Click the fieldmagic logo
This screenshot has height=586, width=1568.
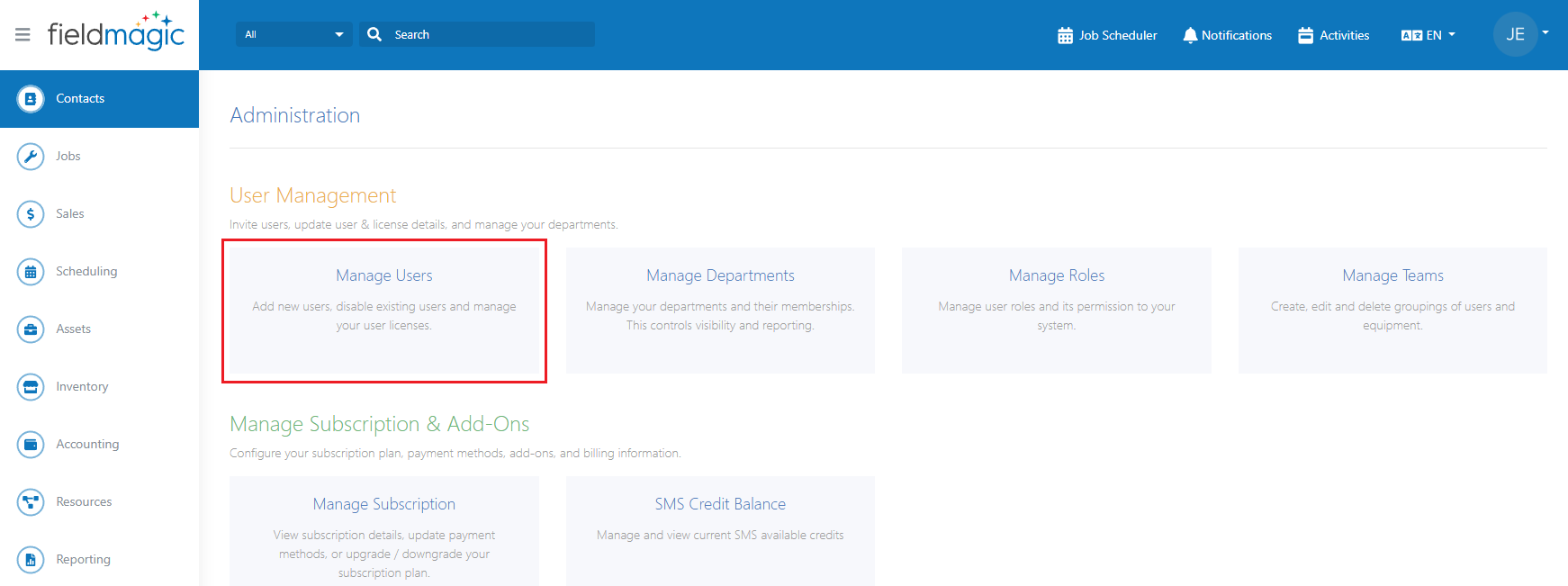[116, 32]
